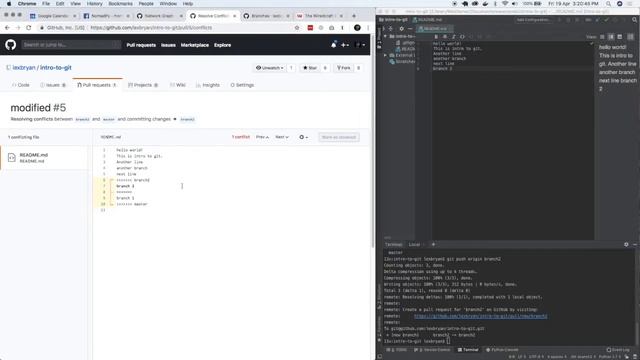
Task: Hide the PyCharm project panel
Action: click(x=410, y=29)
